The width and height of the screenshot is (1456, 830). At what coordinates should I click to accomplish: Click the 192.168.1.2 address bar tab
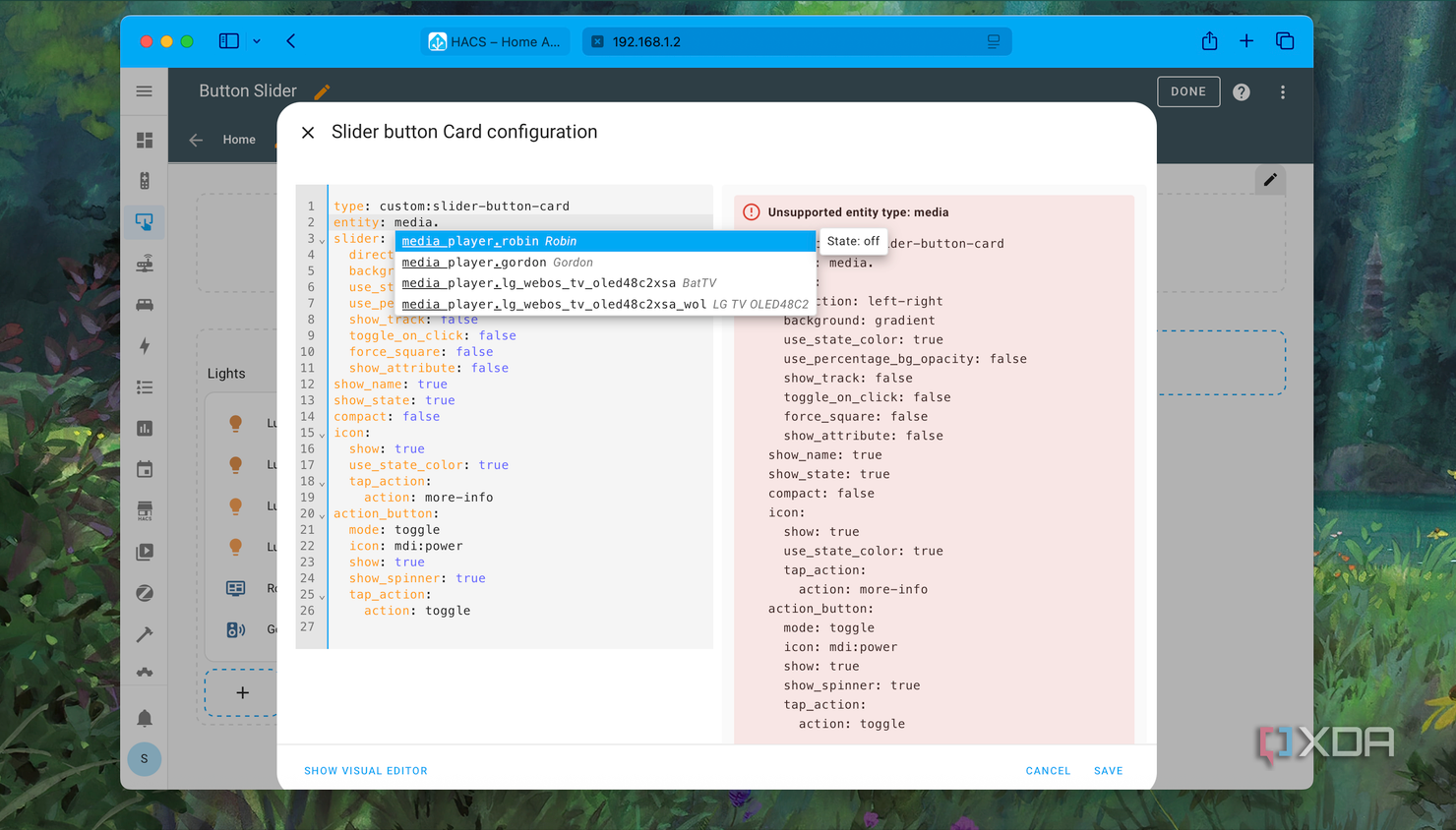[x=797, y=41]
